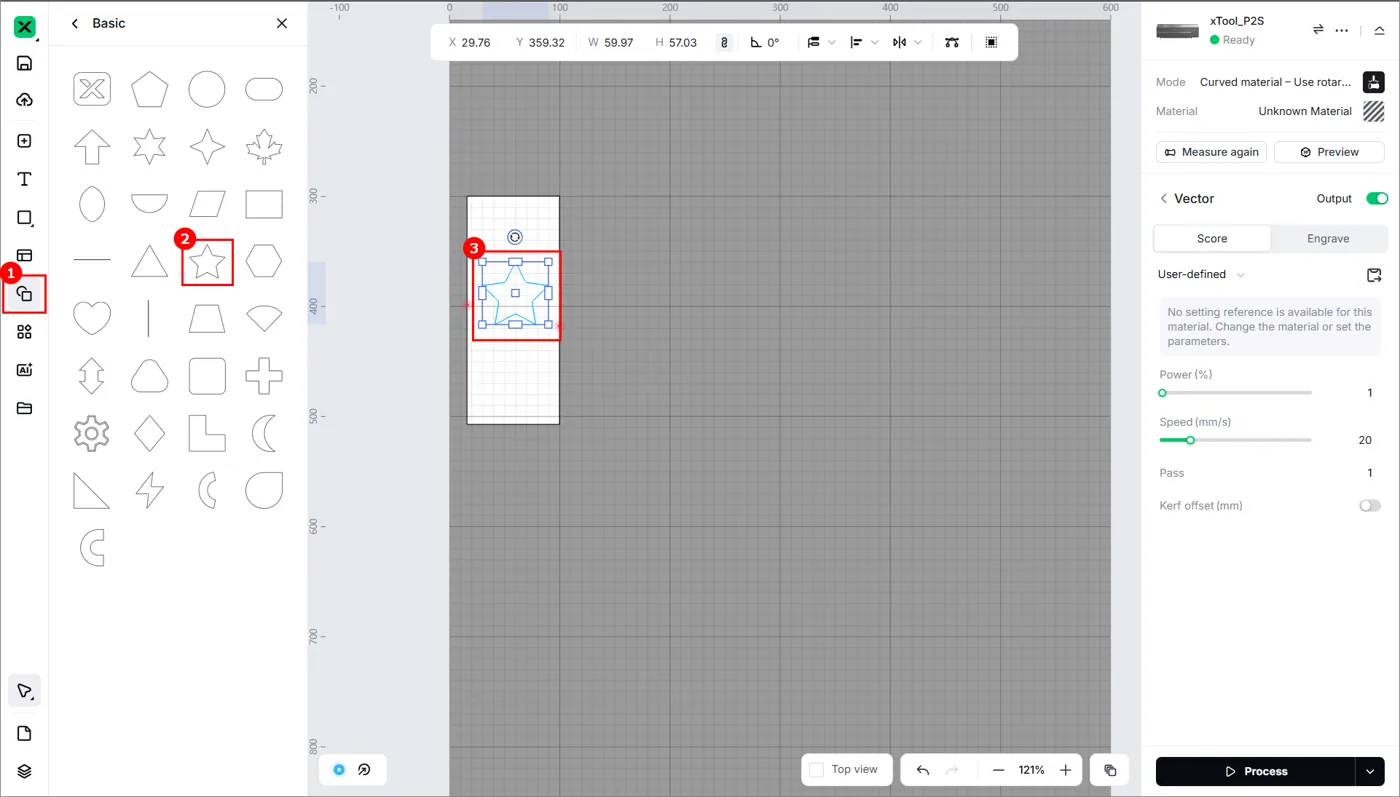Open the page document icon
Image resolution: width=1400 pixels, height=797 pixels.
pyautogui.click(x=25, y=733)
